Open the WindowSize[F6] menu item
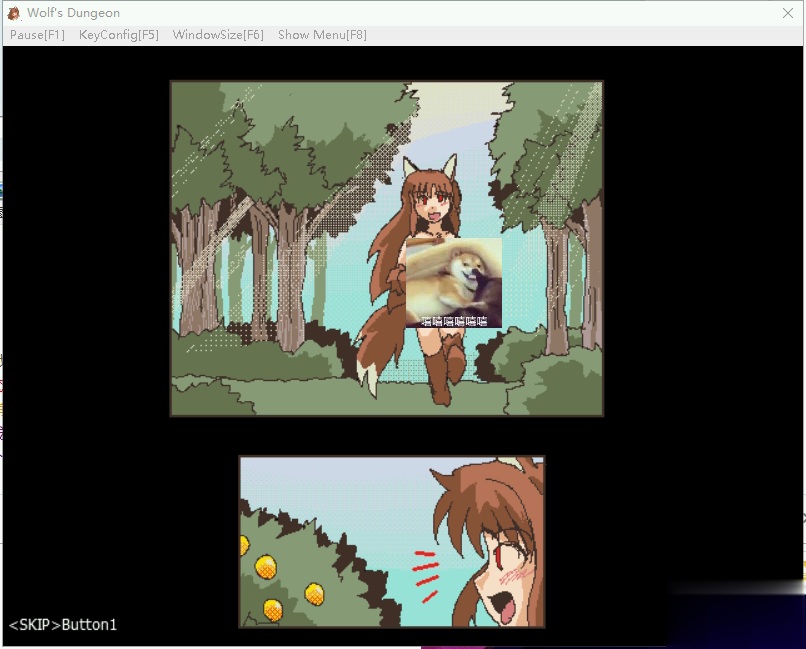This screenshot has width=806, height=649. pyautogui.click(x=218, y=35)
